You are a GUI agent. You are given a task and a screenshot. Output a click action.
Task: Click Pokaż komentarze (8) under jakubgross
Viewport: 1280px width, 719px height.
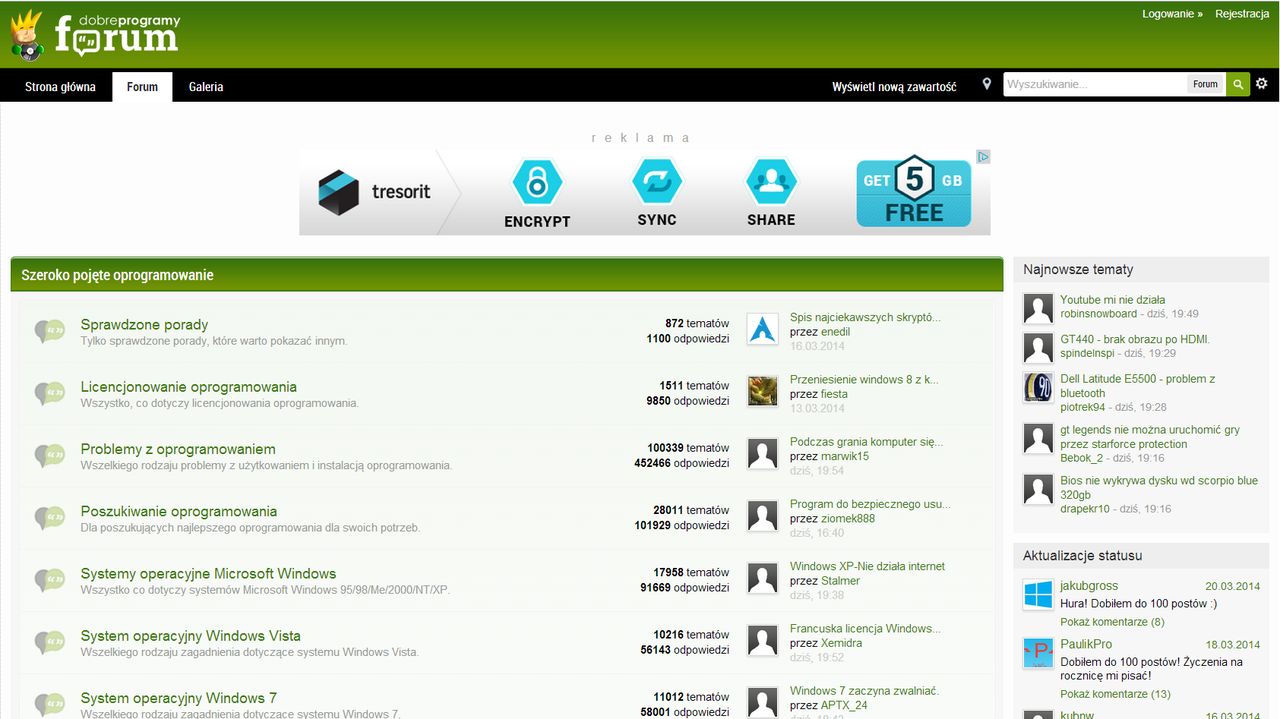[x=1112, y=622]
